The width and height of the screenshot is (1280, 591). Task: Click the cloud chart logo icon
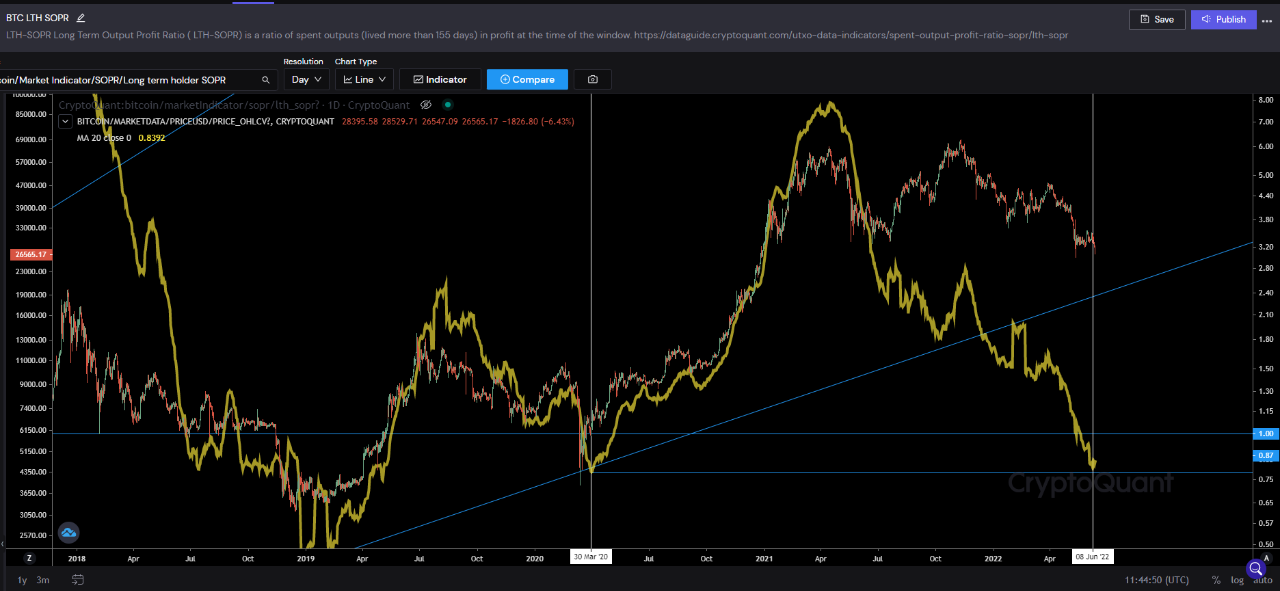(x=69, y=533)
